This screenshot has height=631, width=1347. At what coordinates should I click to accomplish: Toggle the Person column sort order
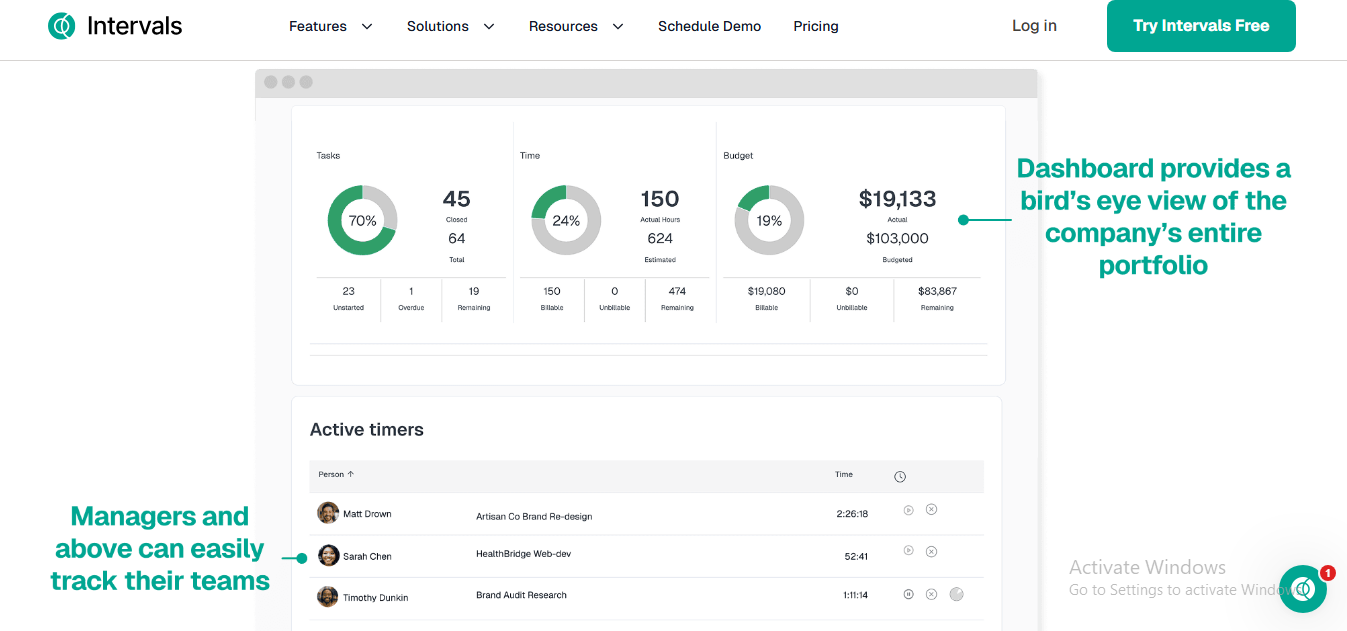(333, 475)
